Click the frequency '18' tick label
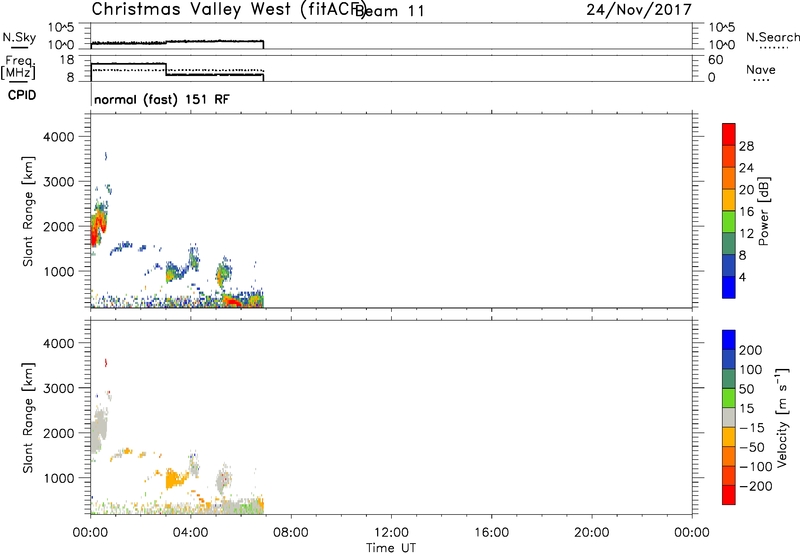 coord(67,60)
